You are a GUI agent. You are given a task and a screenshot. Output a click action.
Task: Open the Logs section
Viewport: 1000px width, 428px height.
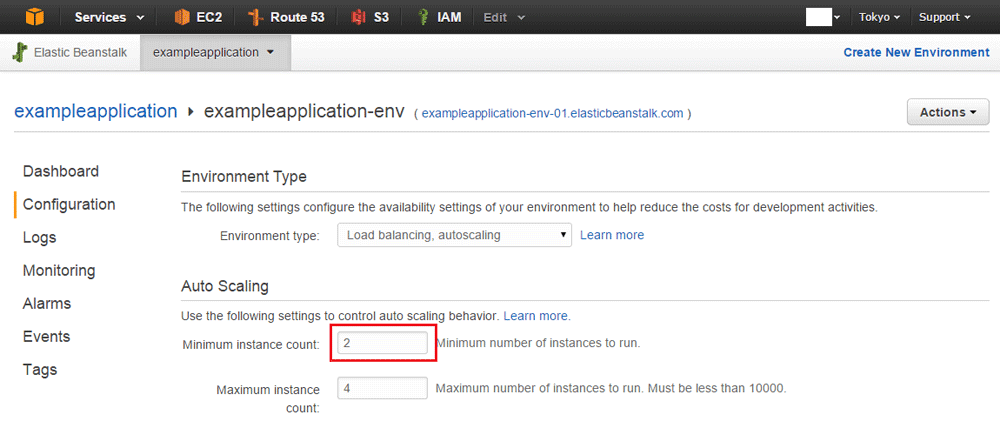click(40, 238)
